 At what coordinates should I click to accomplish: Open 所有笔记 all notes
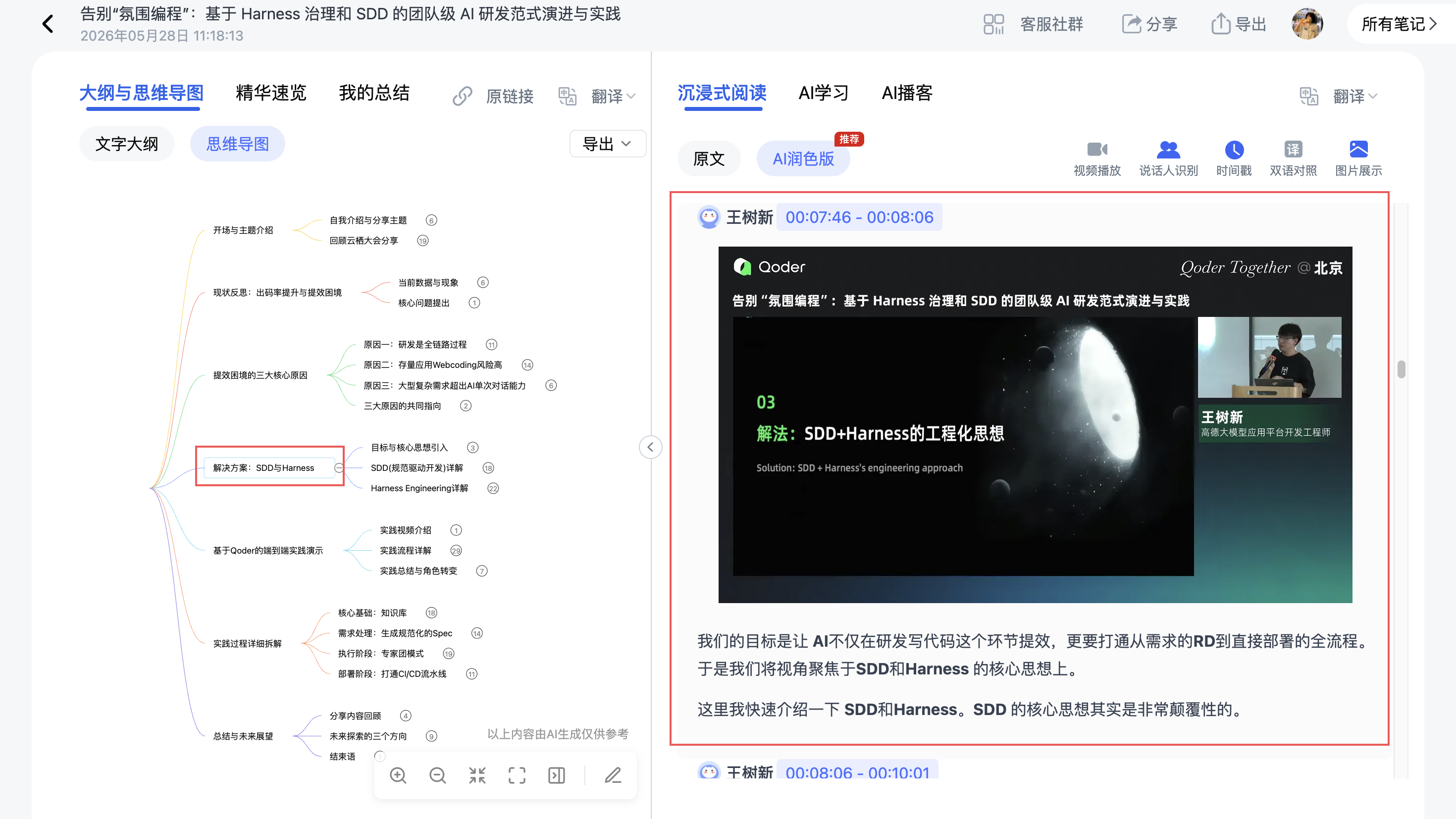click(1399, 24)
